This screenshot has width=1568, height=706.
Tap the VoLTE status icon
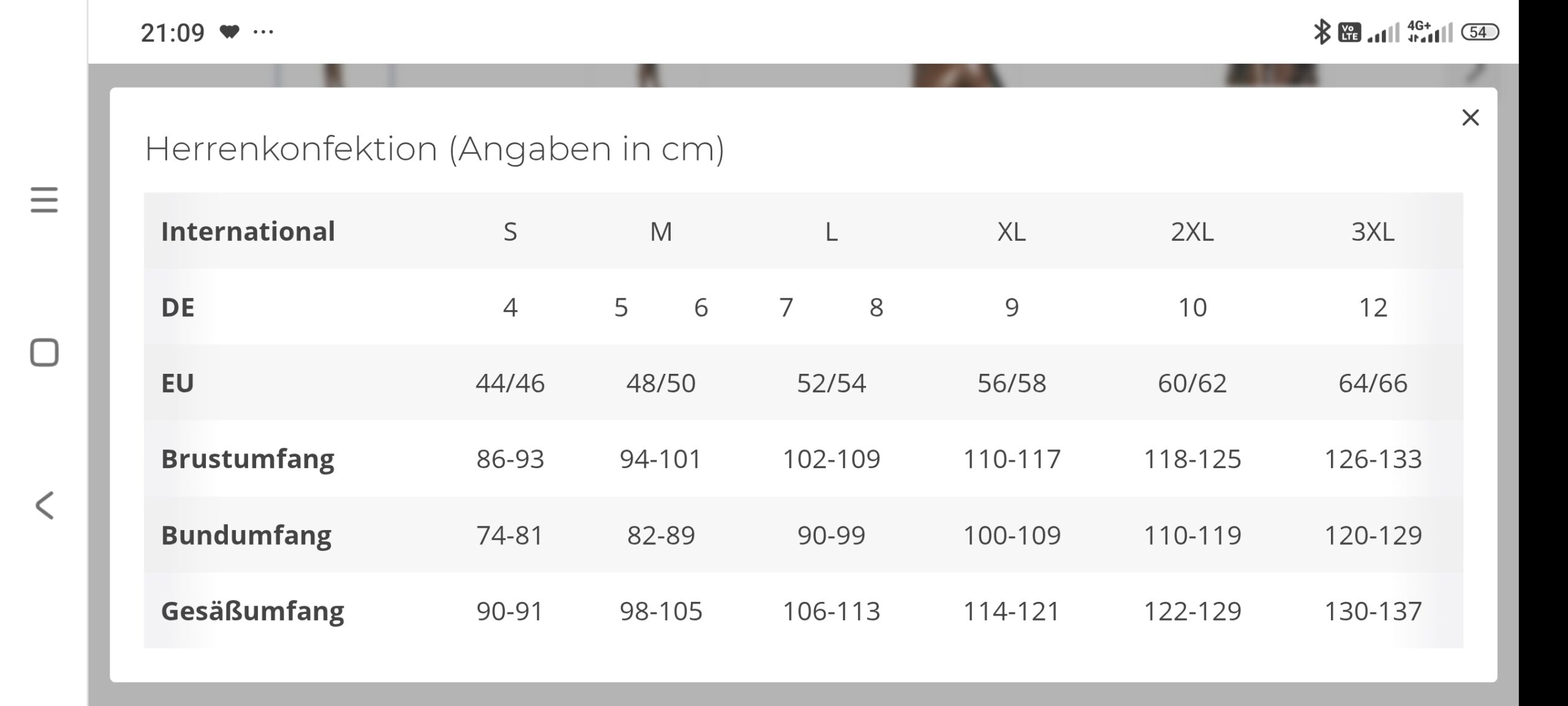[1349, 32]
